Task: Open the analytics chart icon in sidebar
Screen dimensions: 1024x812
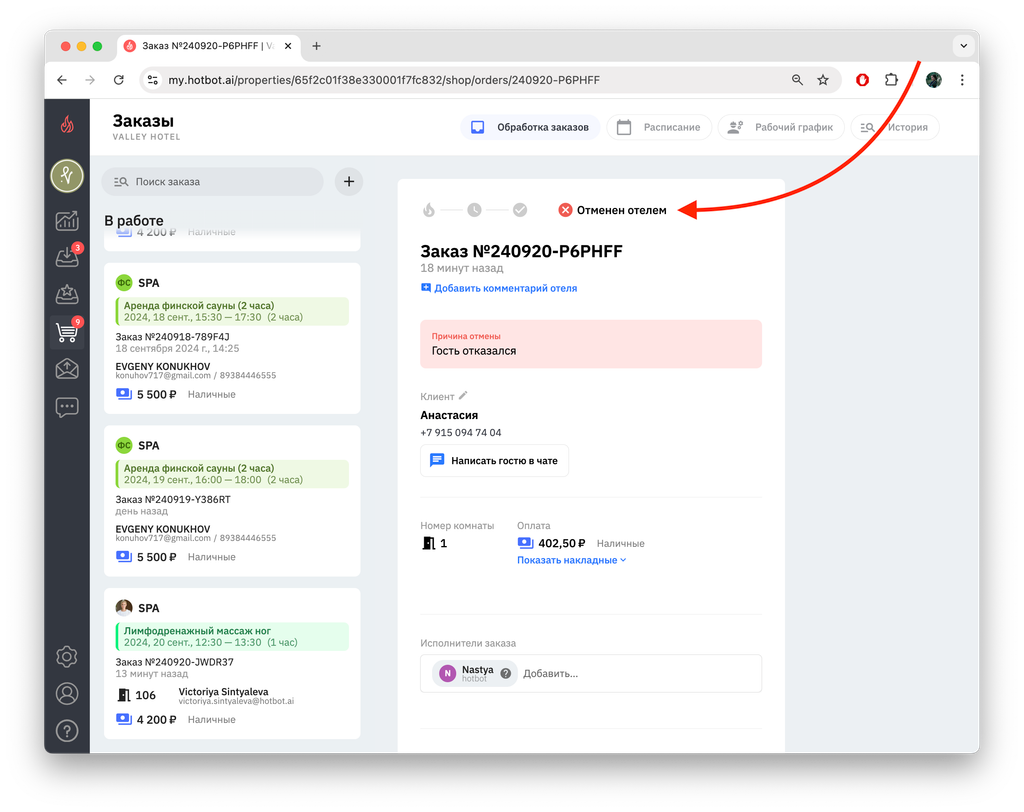Action: (x=67, y=221)
